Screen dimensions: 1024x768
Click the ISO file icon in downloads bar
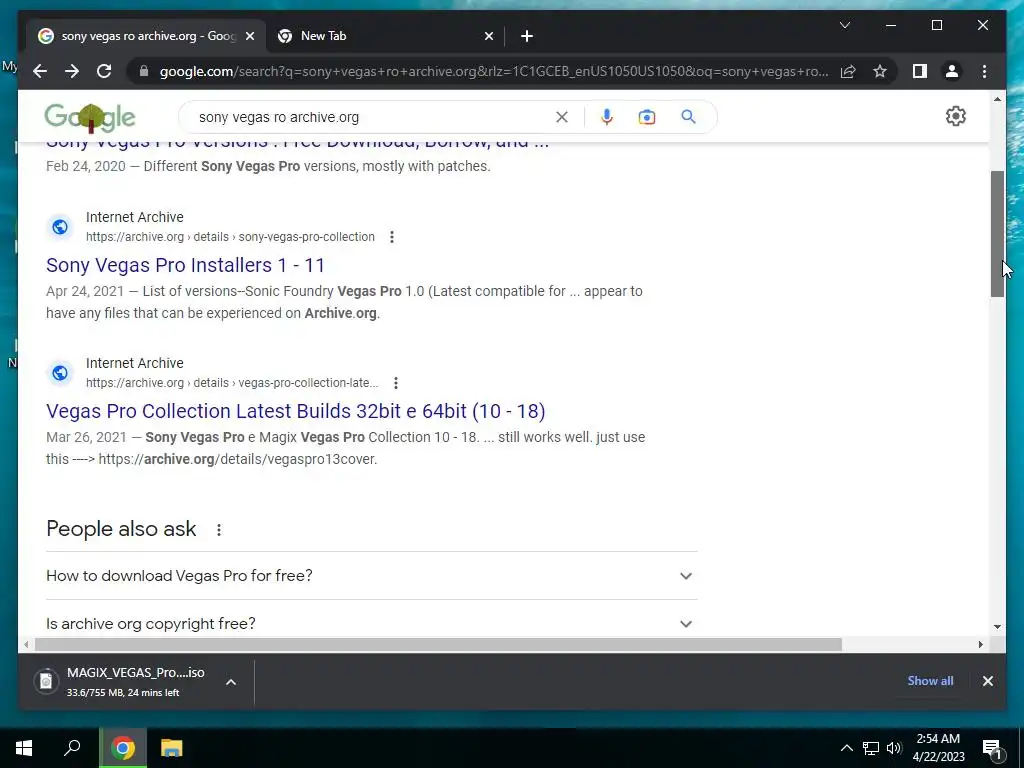click(x=46, y=681)
